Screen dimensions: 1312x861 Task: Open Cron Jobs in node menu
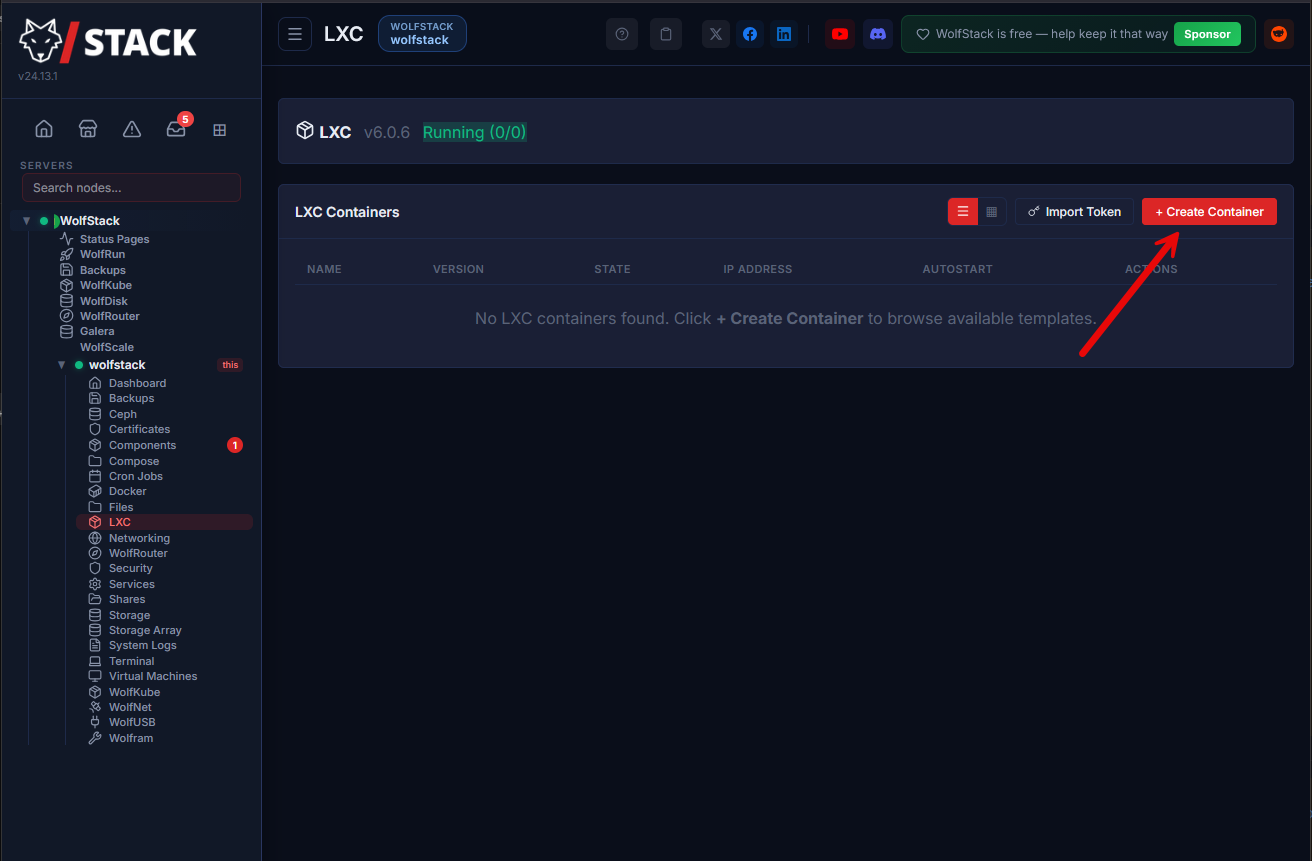135,476
